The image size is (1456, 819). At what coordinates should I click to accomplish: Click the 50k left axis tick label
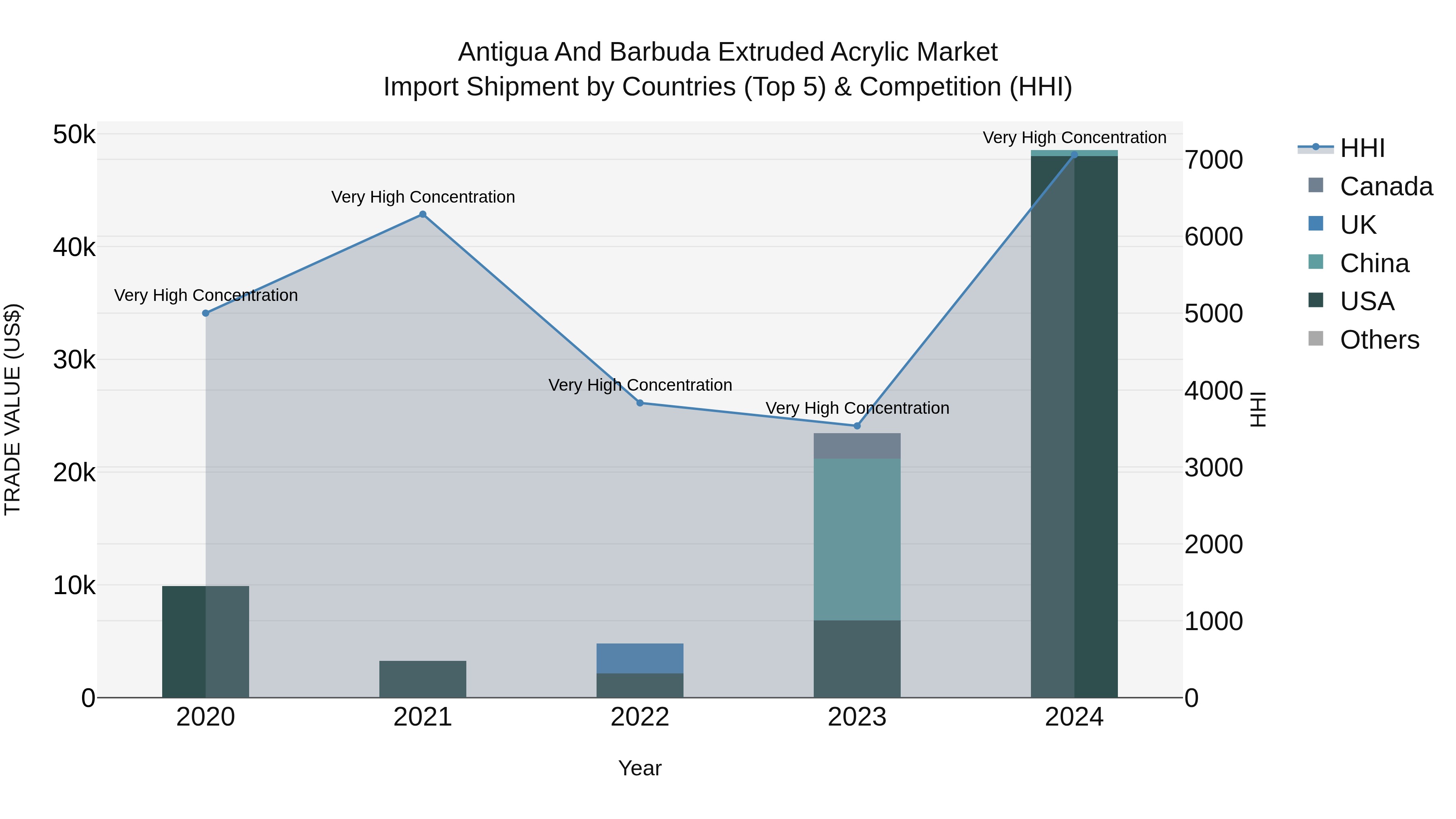pyautogui.click(x=74, y=135)
